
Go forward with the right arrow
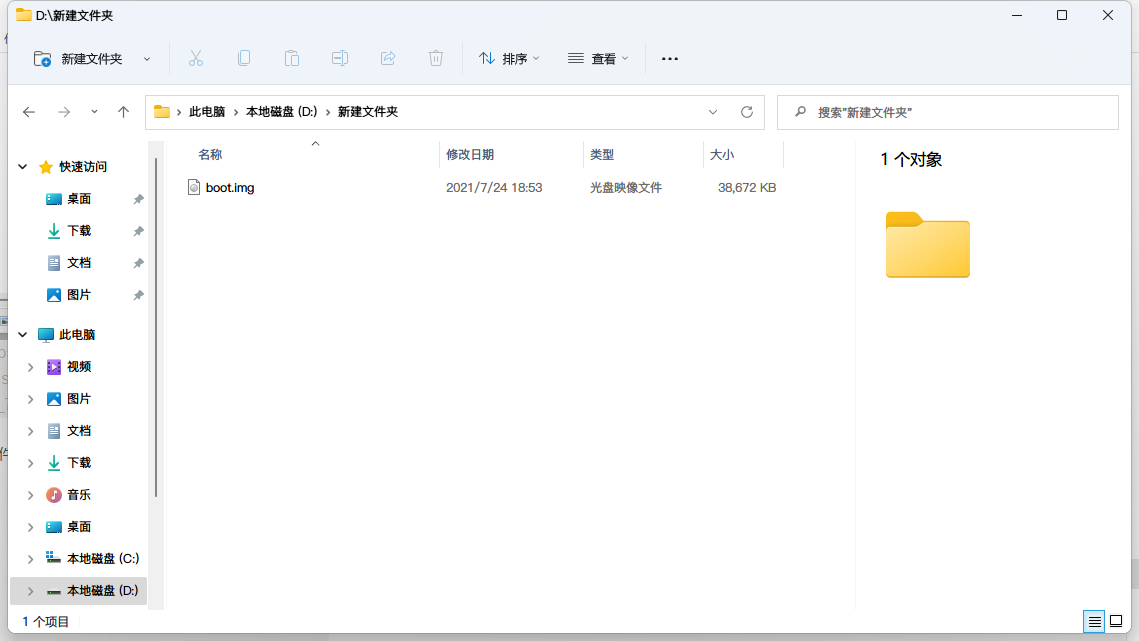[64, 112]
